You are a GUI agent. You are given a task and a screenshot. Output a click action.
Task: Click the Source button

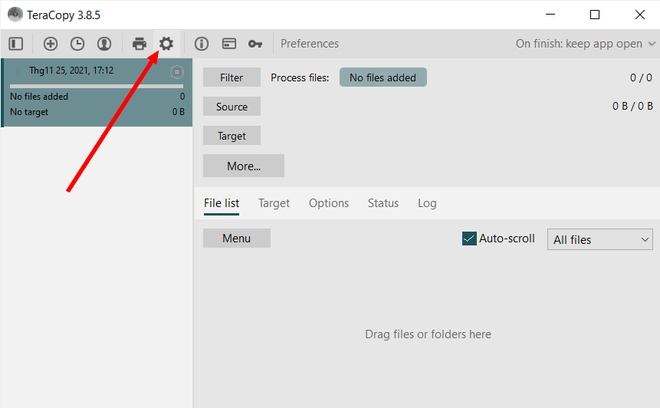pos(231,106)
